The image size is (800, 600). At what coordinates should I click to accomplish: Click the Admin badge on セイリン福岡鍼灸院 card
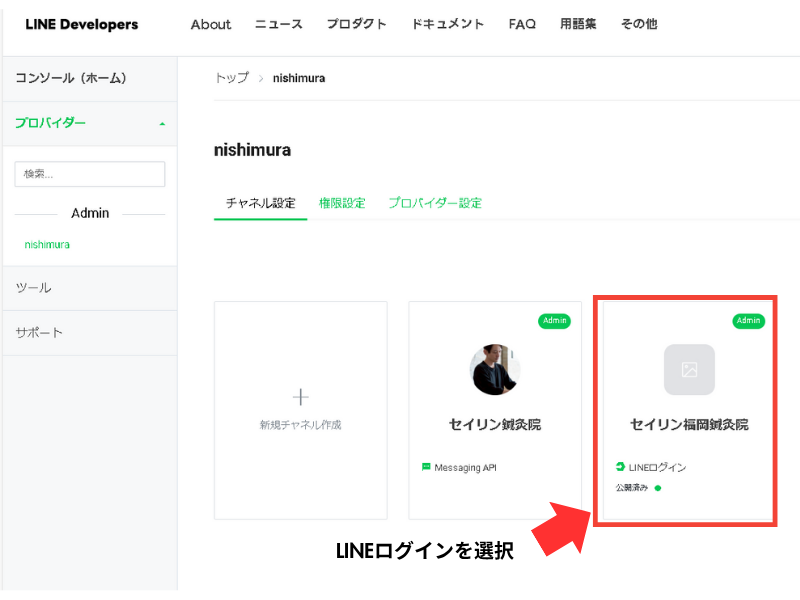748,321
